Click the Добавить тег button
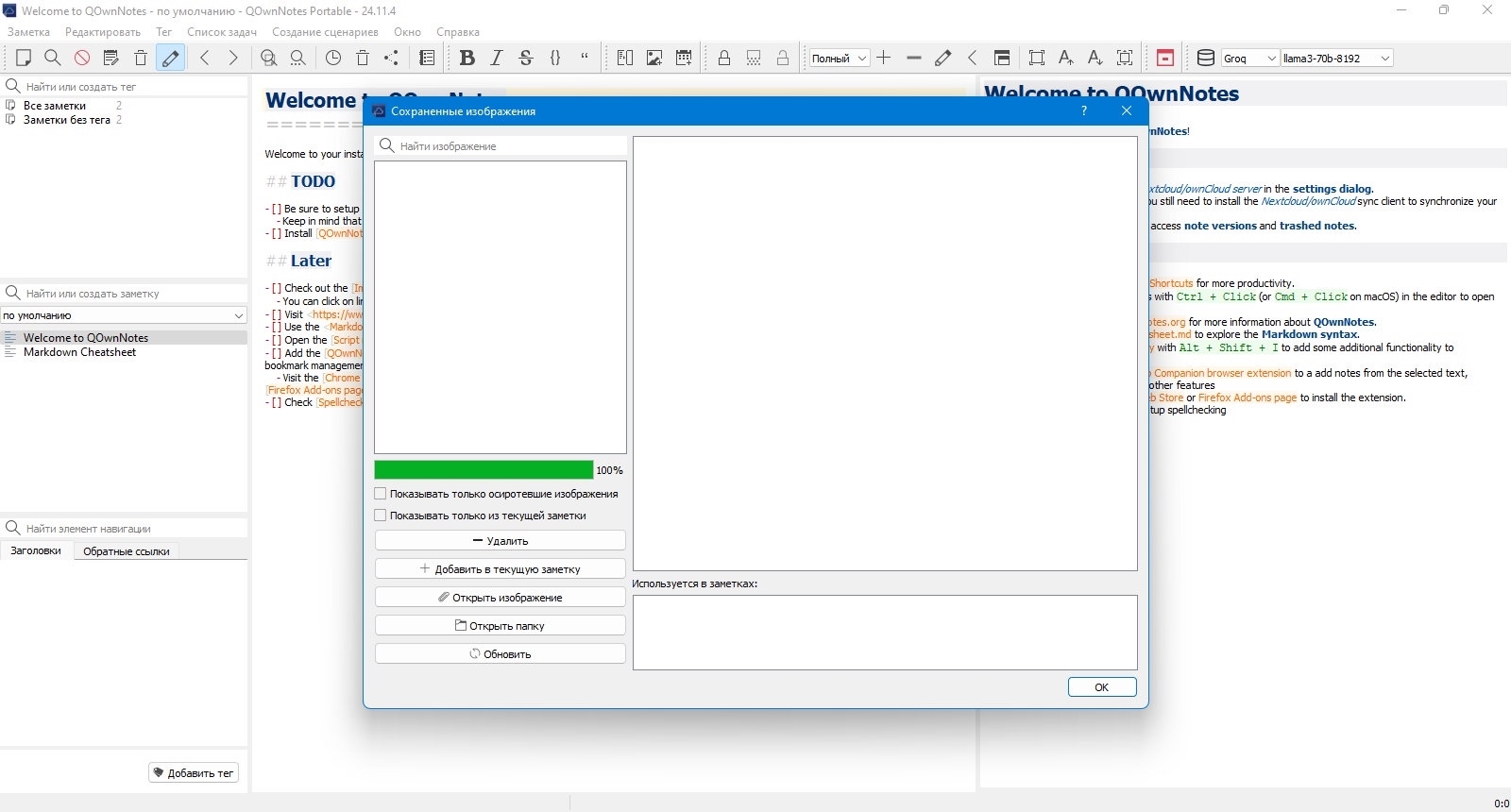This screenshot has height=812, width=1511. click(194, 772)
